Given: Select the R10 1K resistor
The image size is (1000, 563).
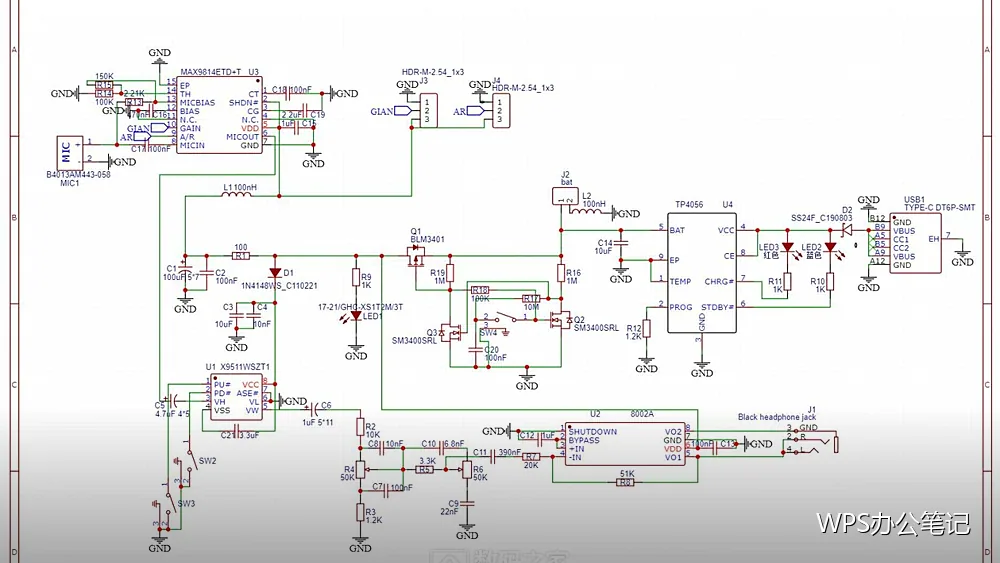Looking at the screenshot, I should [830, 281].
